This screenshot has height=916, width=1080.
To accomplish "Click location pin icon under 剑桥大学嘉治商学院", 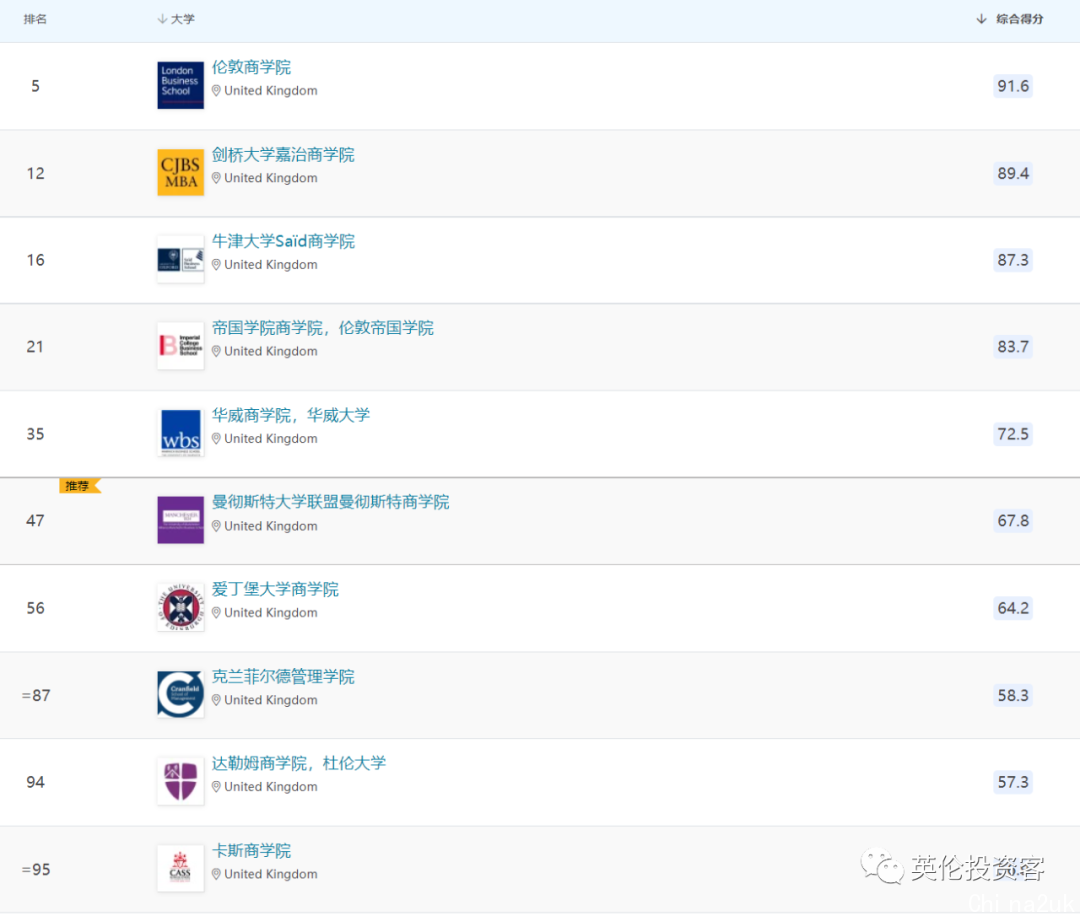I will tap(216, 178).
